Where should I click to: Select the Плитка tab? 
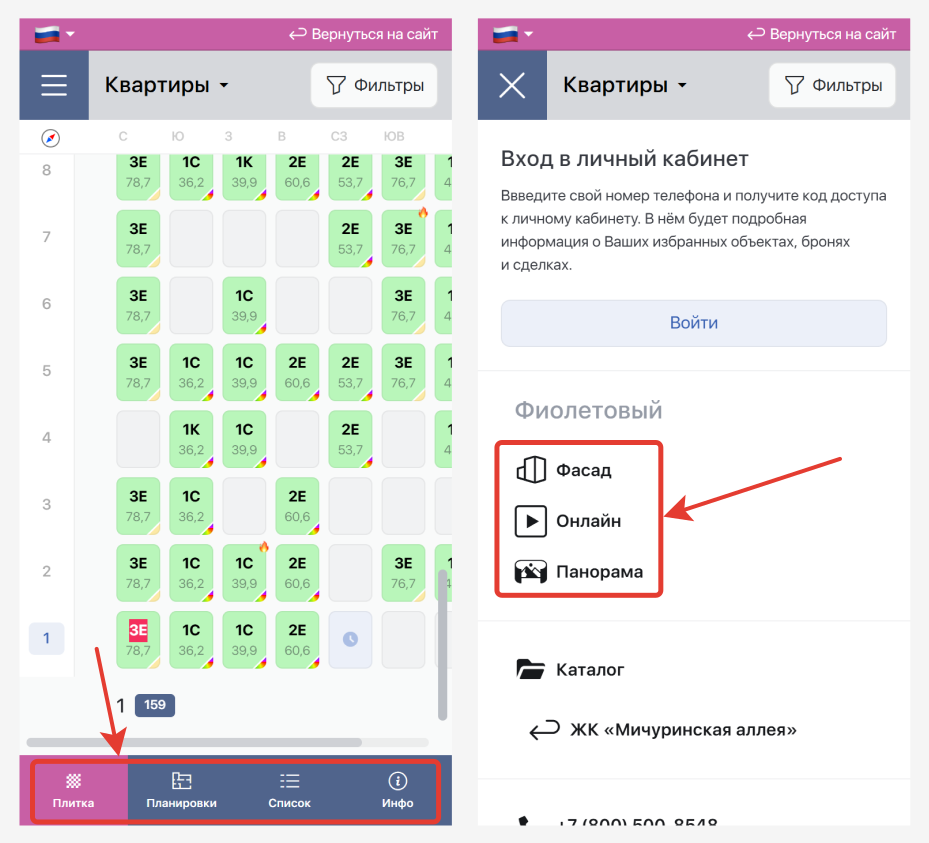(73, 790)
